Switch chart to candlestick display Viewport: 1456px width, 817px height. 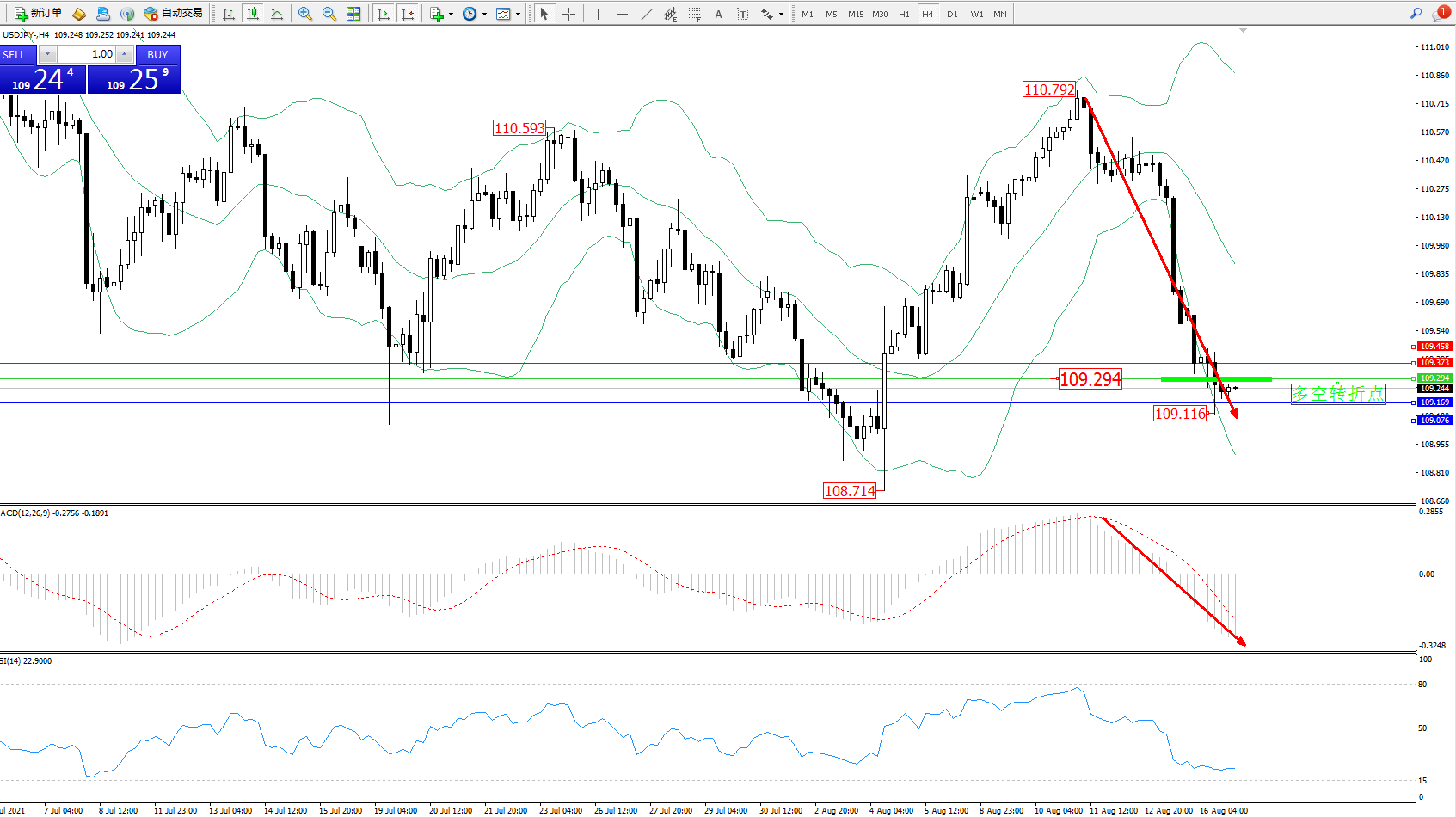(253, 14)
